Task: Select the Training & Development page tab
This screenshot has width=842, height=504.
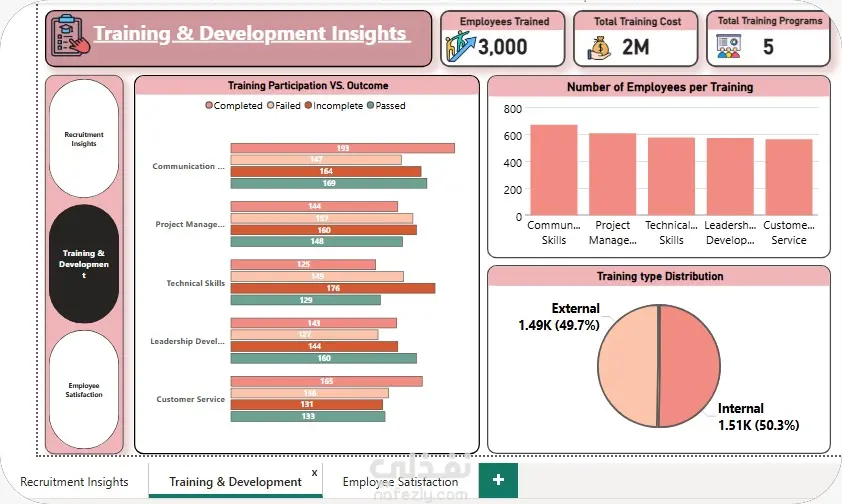Action: (235, 482)
